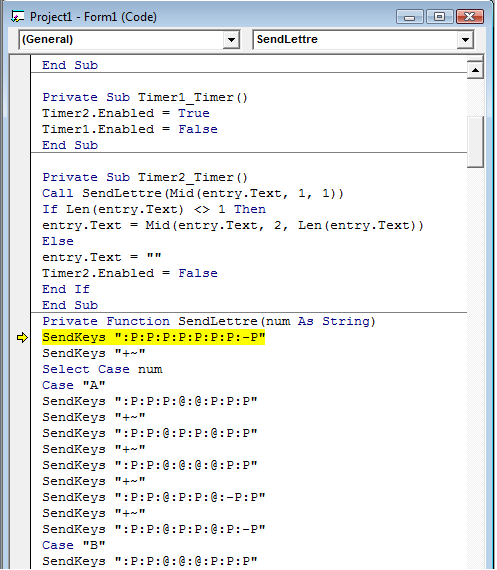Viewport: 497px width, 570px height.
Task: Click the Select Case num line
Action: click(x=102, y=369)
